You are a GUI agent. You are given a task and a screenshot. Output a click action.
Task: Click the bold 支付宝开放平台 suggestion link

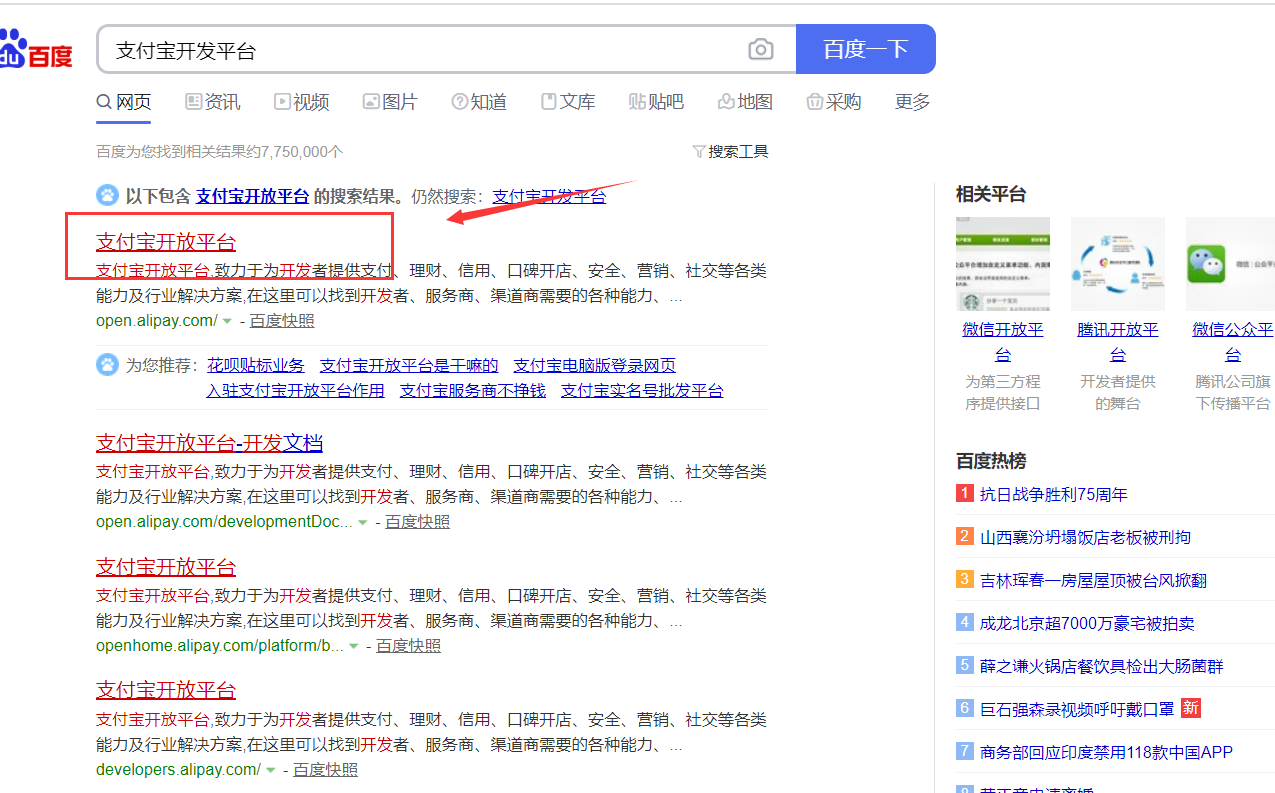[x=252, y=196]
